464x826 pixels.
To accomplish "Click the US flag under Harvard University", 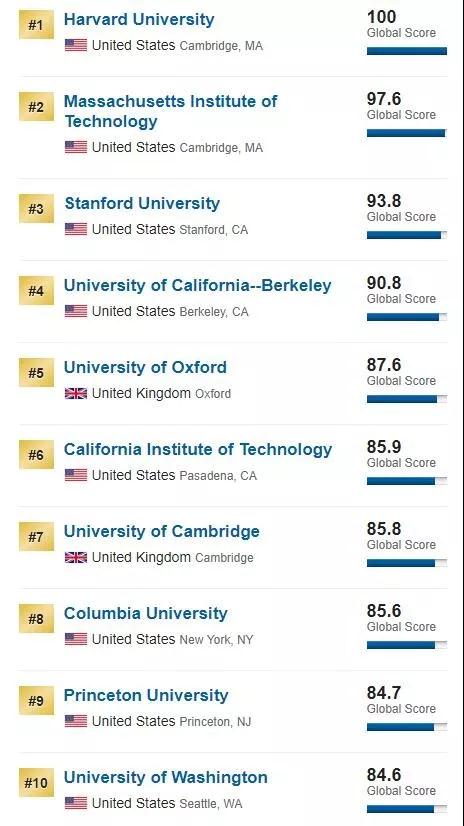I will (76, 45).
